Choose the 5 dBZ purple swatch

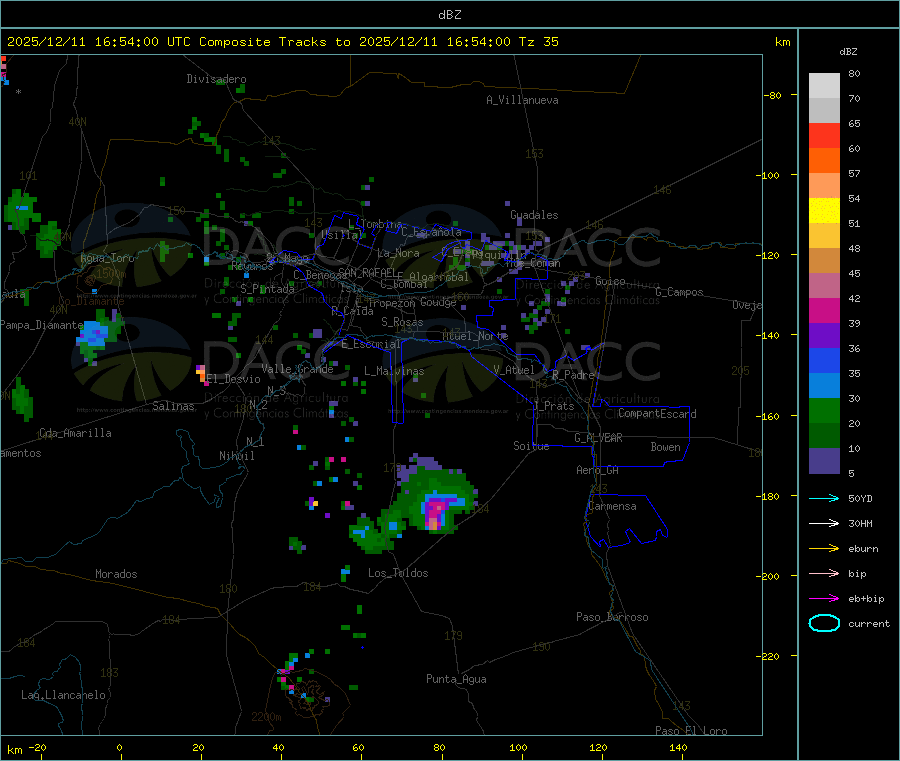(x=824, y=461)
